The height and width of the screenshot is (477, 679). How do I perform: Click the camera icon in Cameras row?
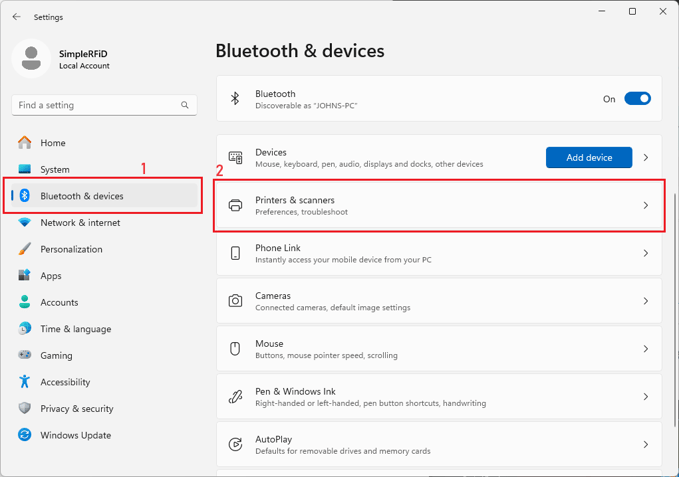(x=235, y=301)
